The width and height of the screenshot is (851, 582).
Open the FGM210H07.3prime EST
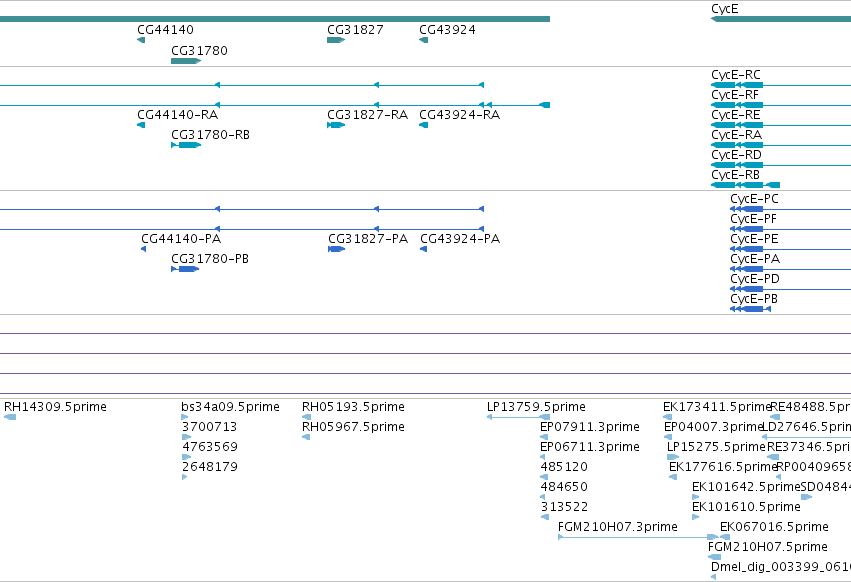(638, 537)
